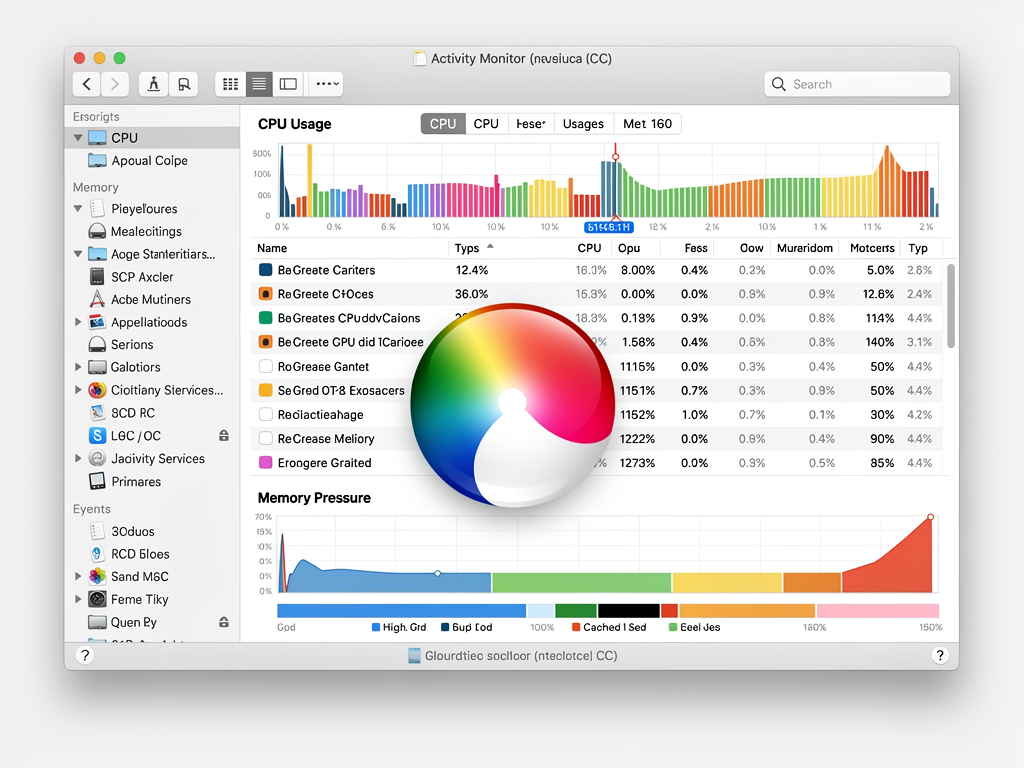Switch to grid view icon
Image resolution: width=1024 pixels, height=768 pixels.
(231, 84)
